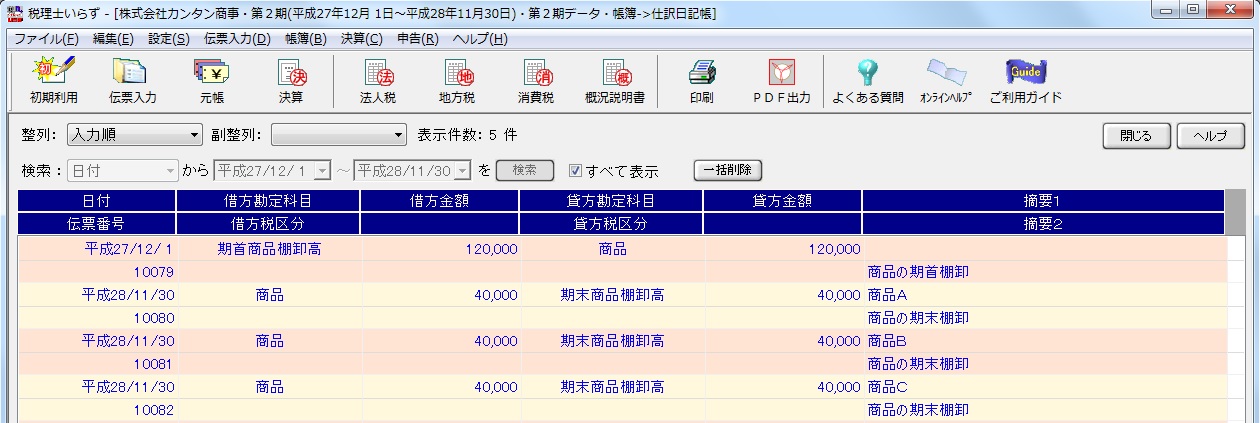The height and width of the screenshot is (423, 1260).
Task: Toggle the すべて表示 checkbox
Action: click(x=575, y=170)
